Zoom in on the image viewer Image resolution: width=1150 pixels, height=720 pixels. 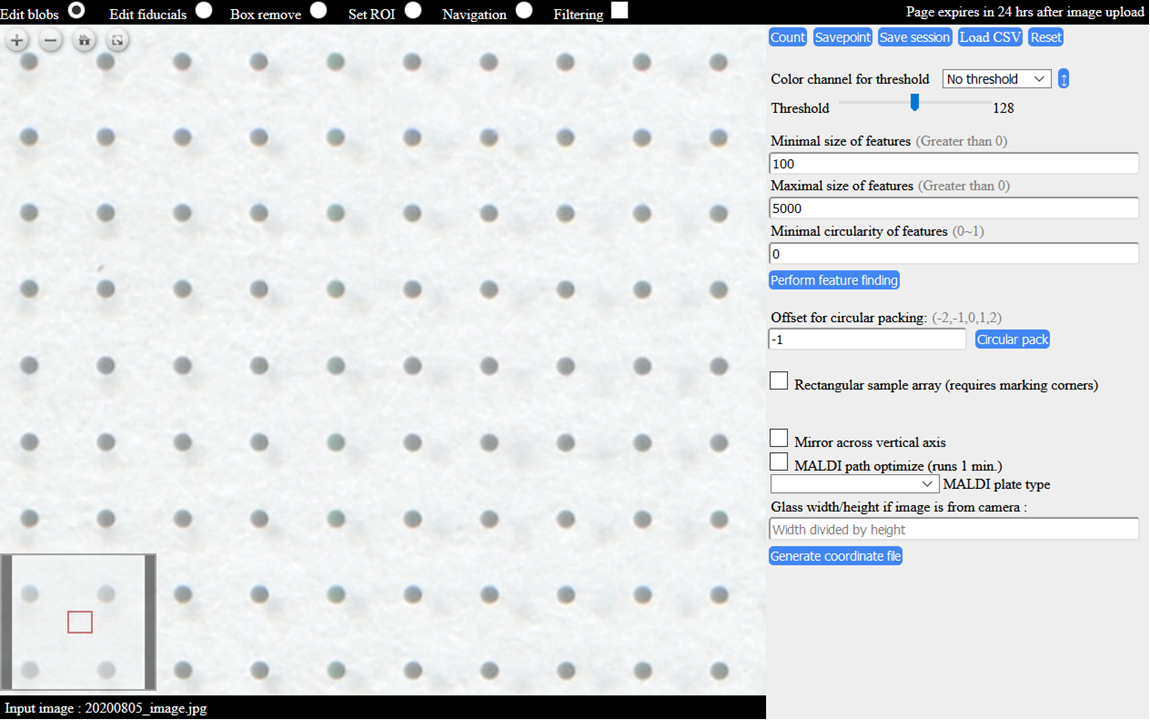pyautogui.click(x=17, y=40)
